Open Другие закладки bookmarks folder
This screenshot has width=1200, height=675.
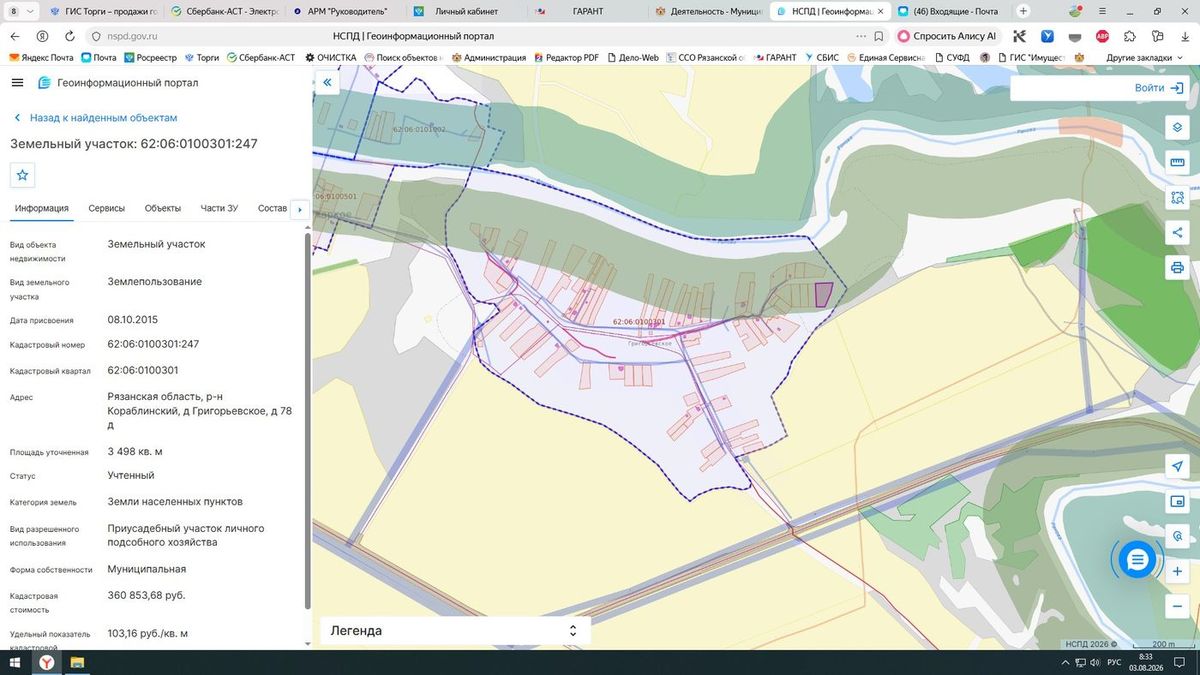(1145, 57)
